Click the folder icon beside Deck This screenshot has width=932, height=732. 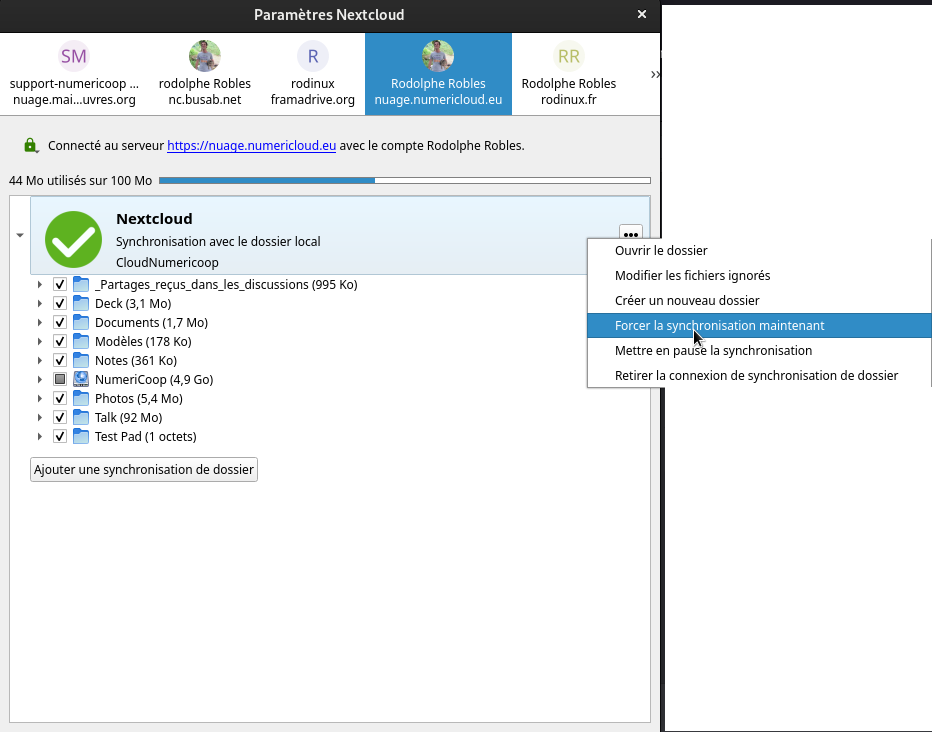(81, 304)
